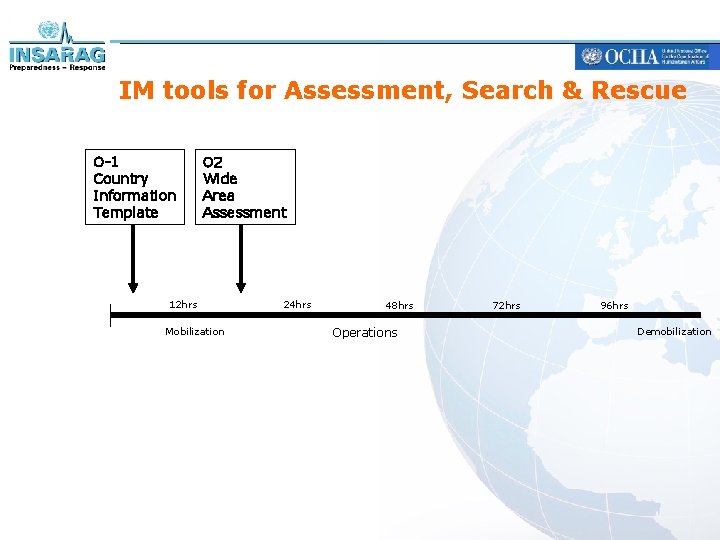Select the slide title about IM tools
720x540 pixels.
click(403, 90)
